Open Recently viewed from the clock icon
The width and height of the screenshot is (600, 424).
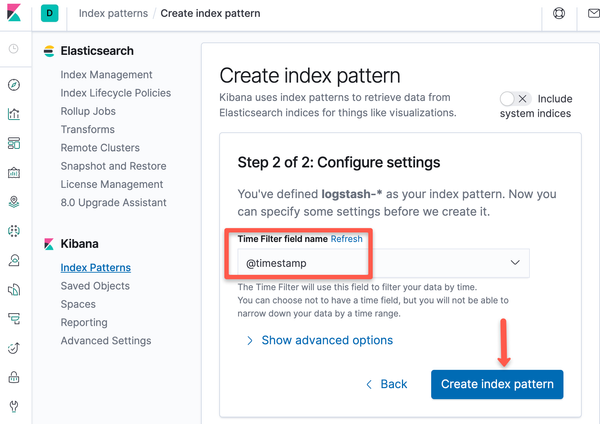coord(13,48)
